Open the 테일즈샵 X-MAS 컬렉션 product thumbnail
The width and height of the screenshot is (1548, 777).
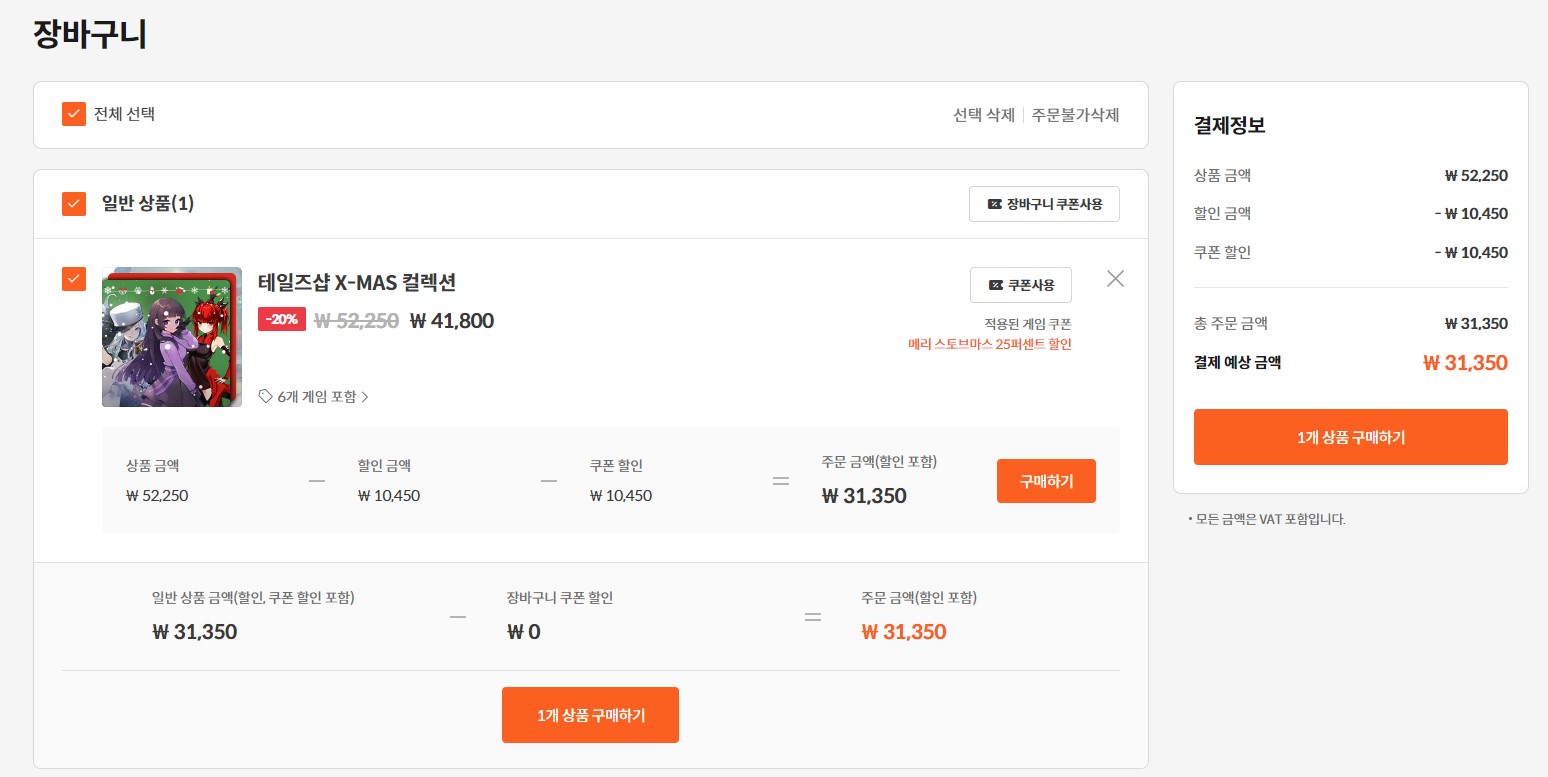pos(172,337)
